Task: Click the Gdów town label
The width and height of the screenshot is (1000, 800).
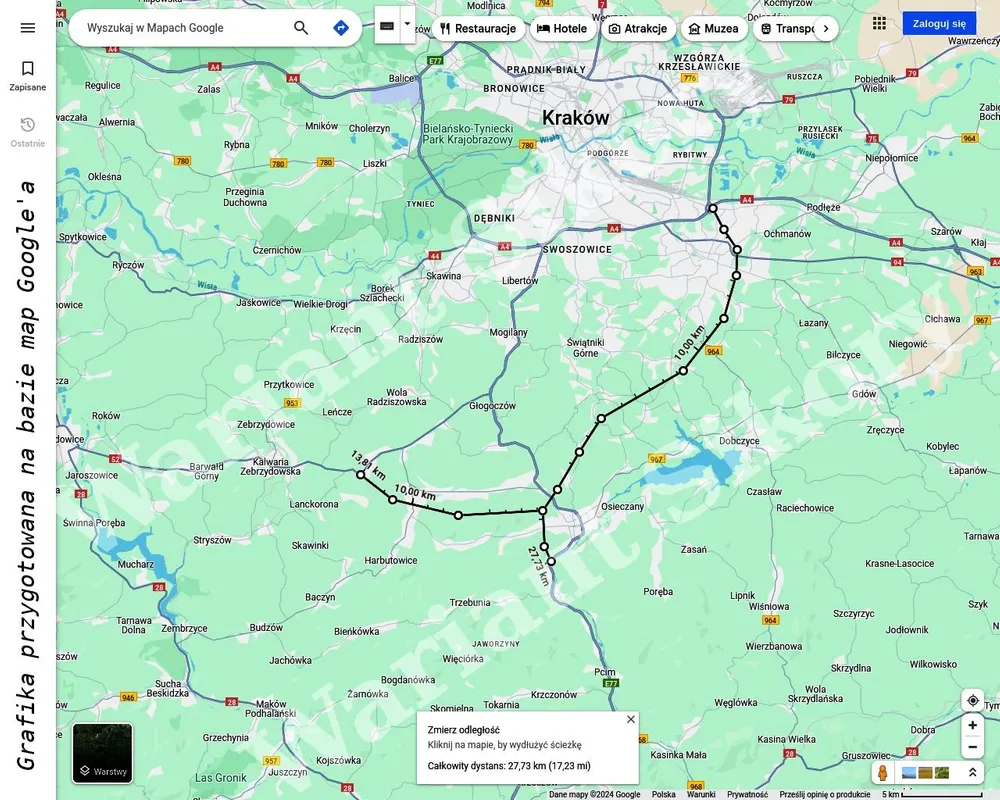Action: 864,394
